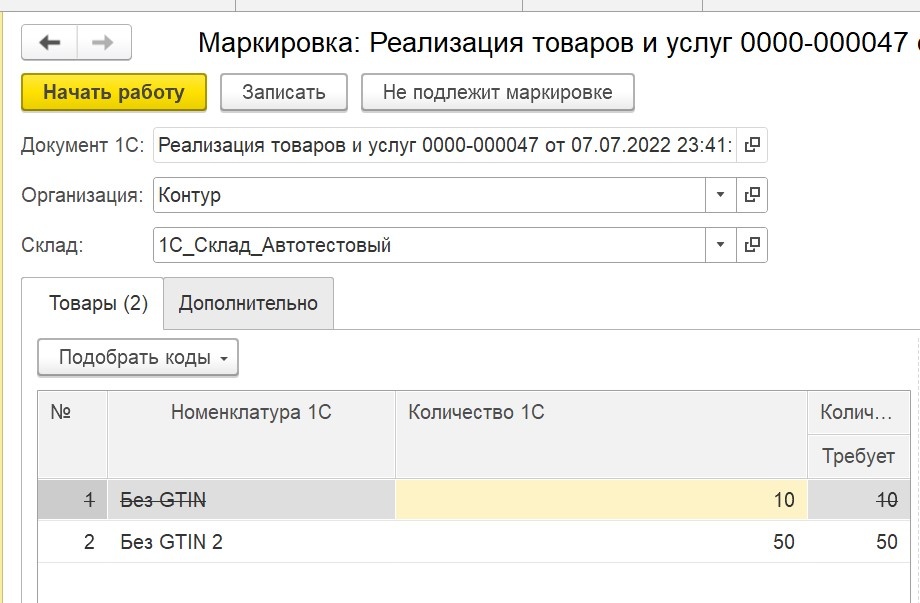Click the Номенклатура 1С column header

tap(251, 434)
